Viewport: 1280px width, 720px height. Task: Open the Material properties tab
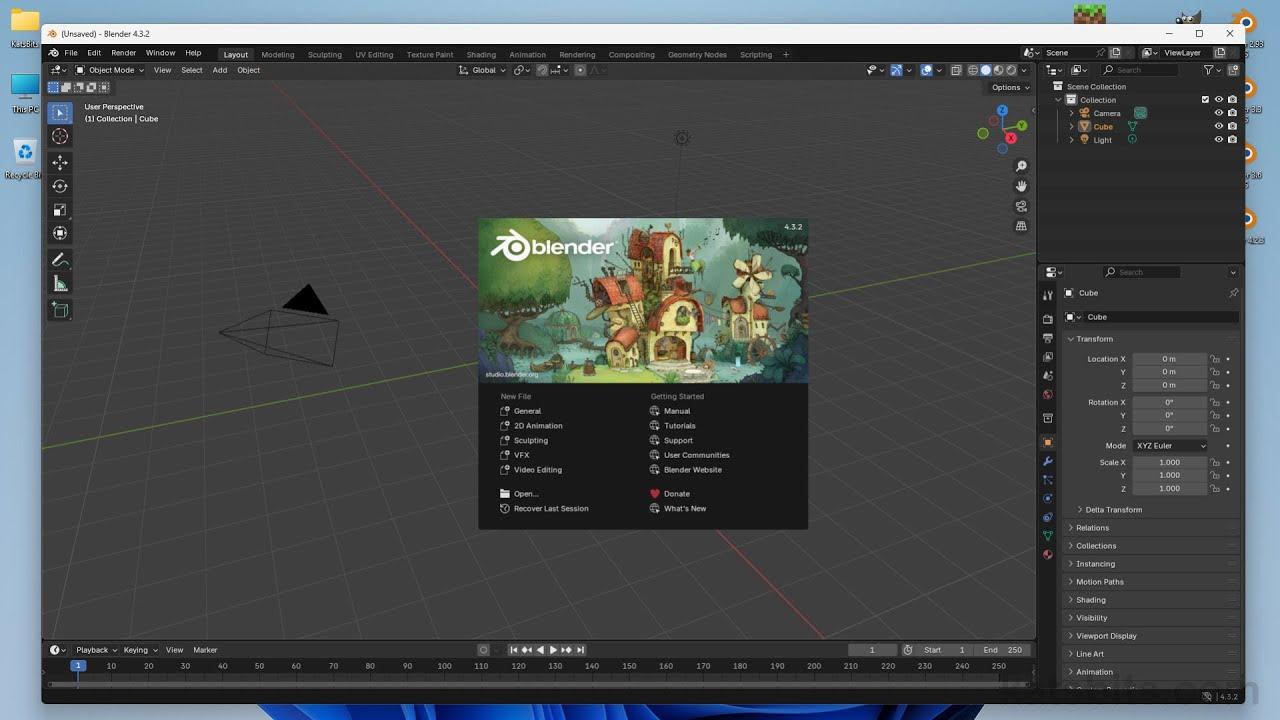[x=1047, y=554]
